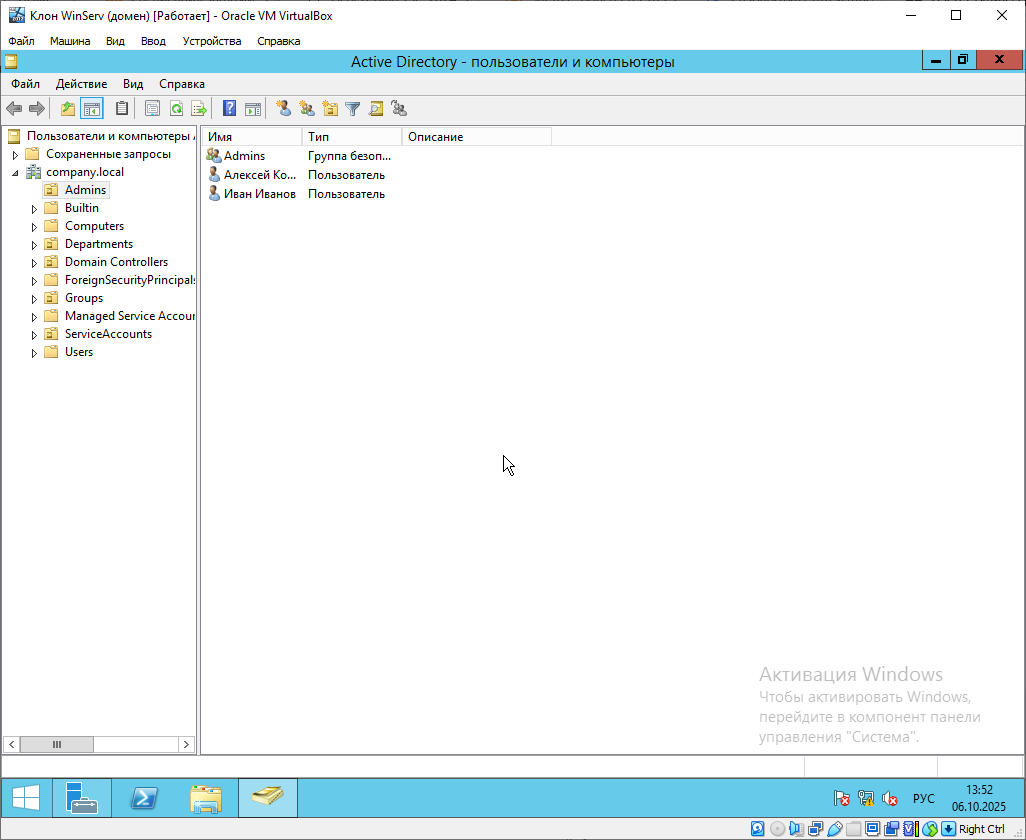Click the VirtualBox network status icon
The width and height of the screenshot is (1026, 840).
tap(815, 829)
